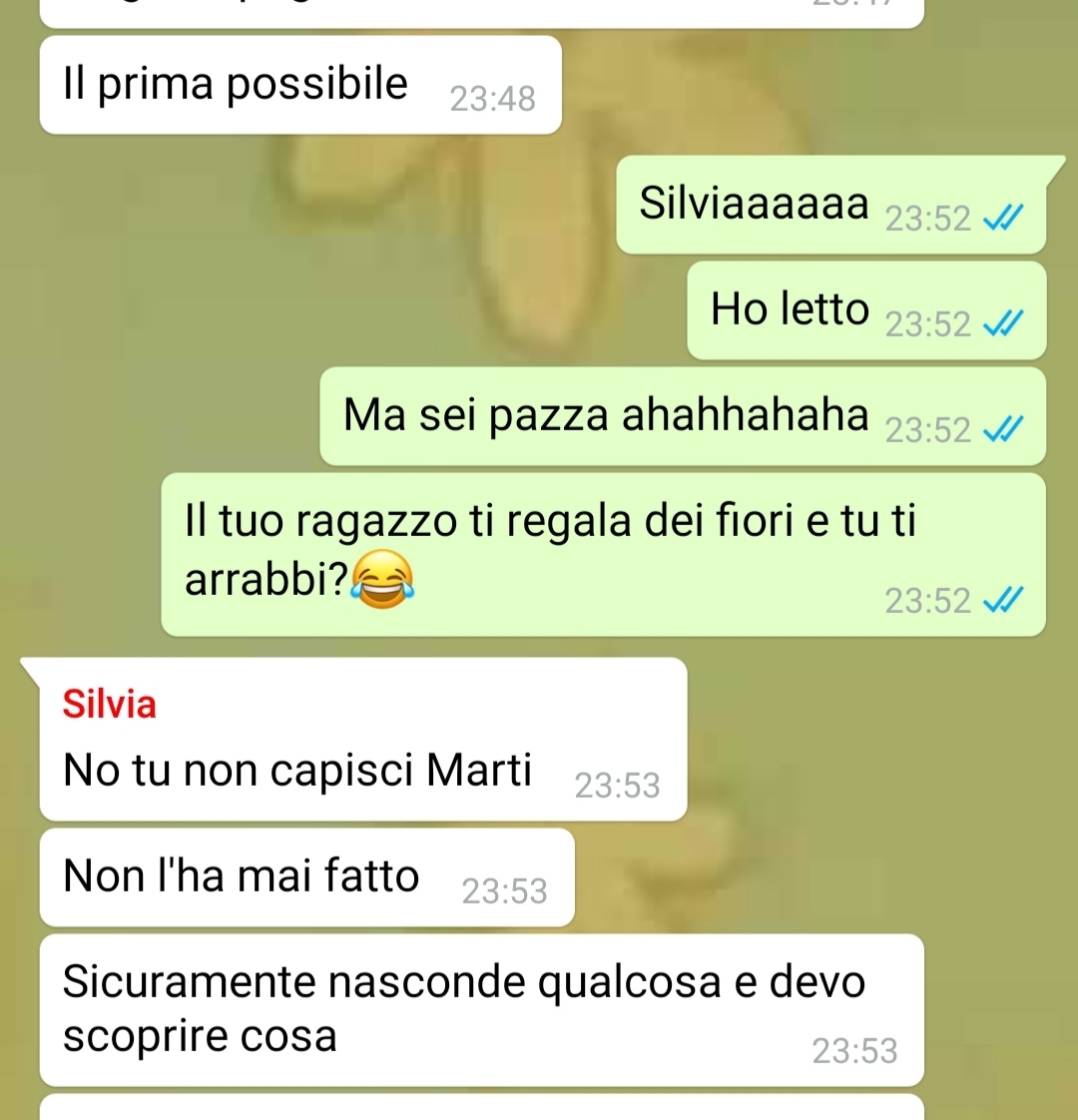Tap the 23:53 timestamp on 'Non l'ha mai fatto'
The width and height of the screenshot is (1078, 1120).
tap(504, 891)
